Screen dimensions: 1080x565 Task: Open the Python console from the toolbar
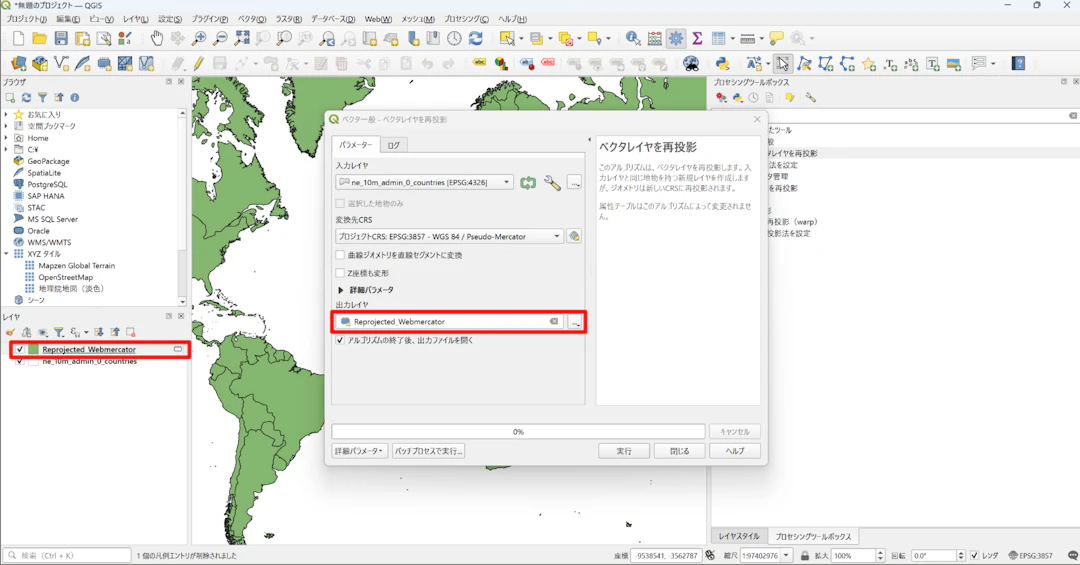coord(721,63)
